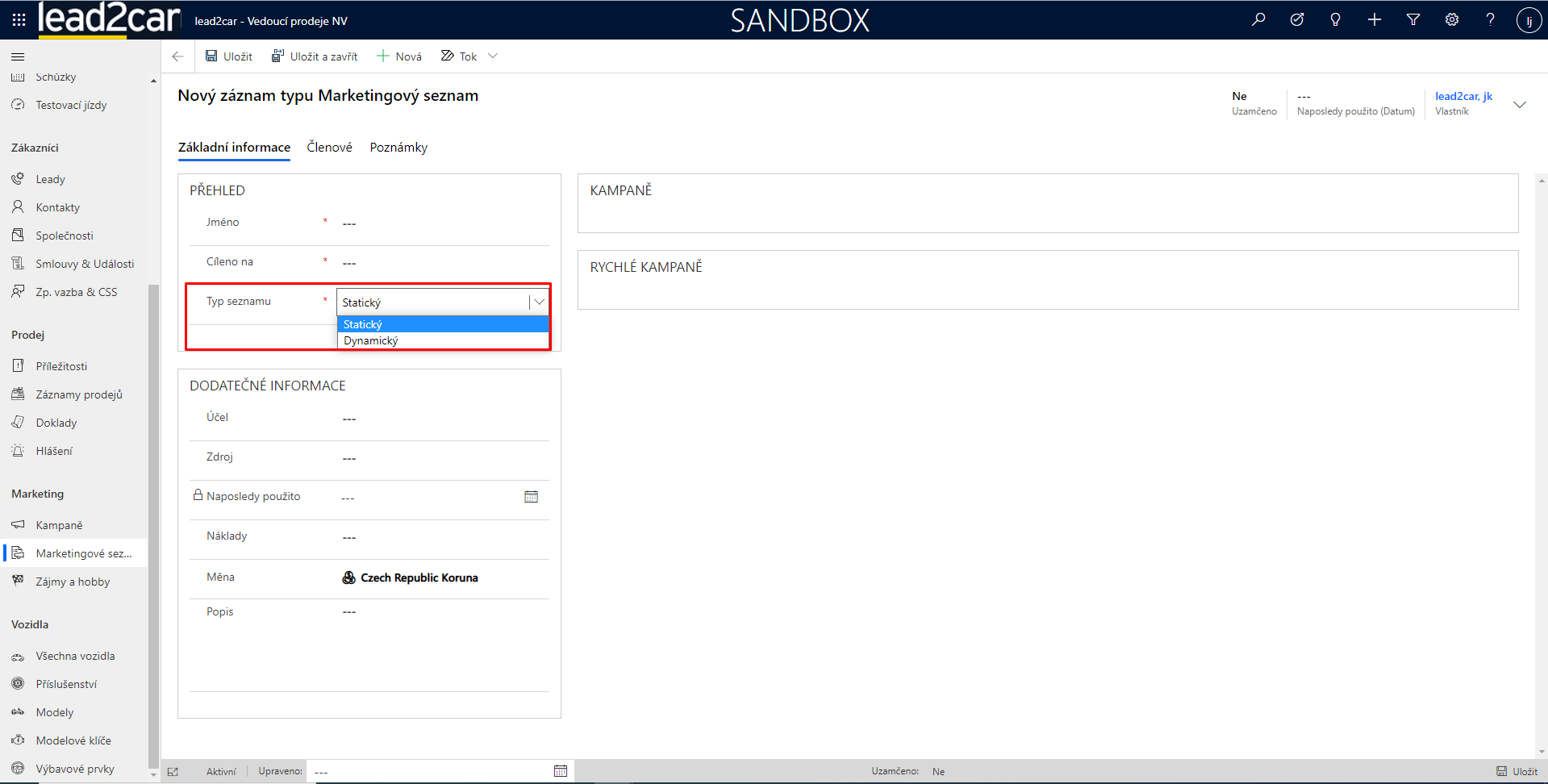Collapse the hamburger navigation menu
The height and width of the screenshot is (784, 1548).
pyautogui.click(x=18, y=56)
